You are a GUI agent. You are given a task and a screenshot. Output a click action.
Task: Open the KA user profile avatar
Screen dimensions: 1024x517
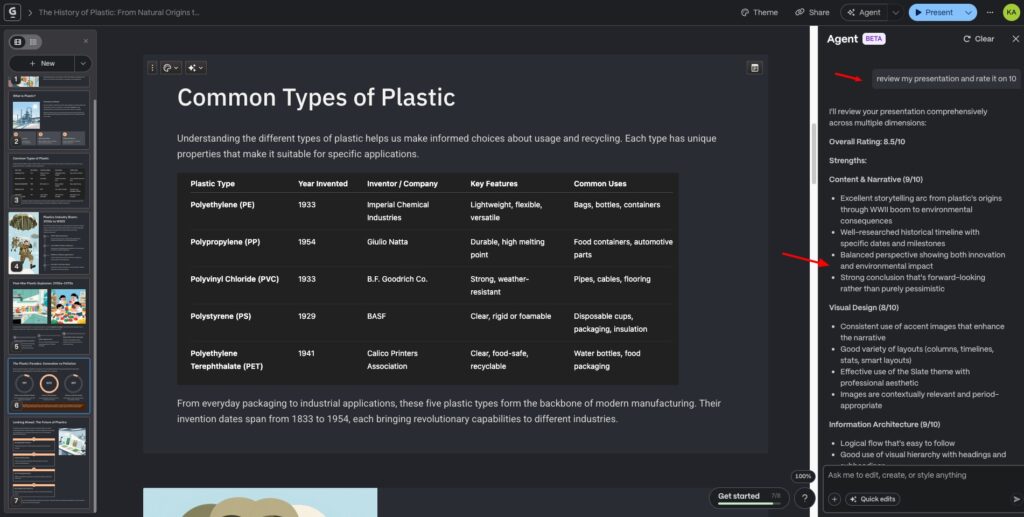point(1011,12)
